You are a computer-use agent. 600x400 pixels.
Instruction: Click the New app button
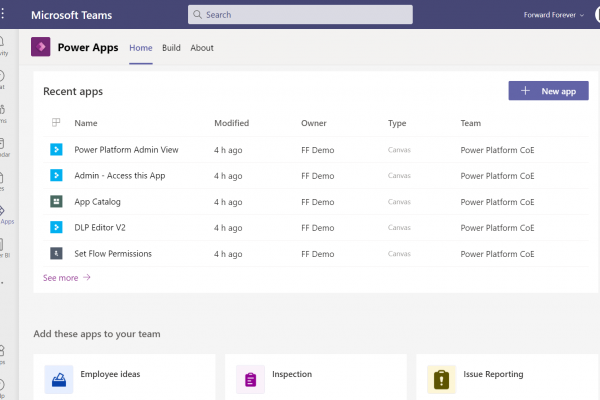tap(548, 91)
